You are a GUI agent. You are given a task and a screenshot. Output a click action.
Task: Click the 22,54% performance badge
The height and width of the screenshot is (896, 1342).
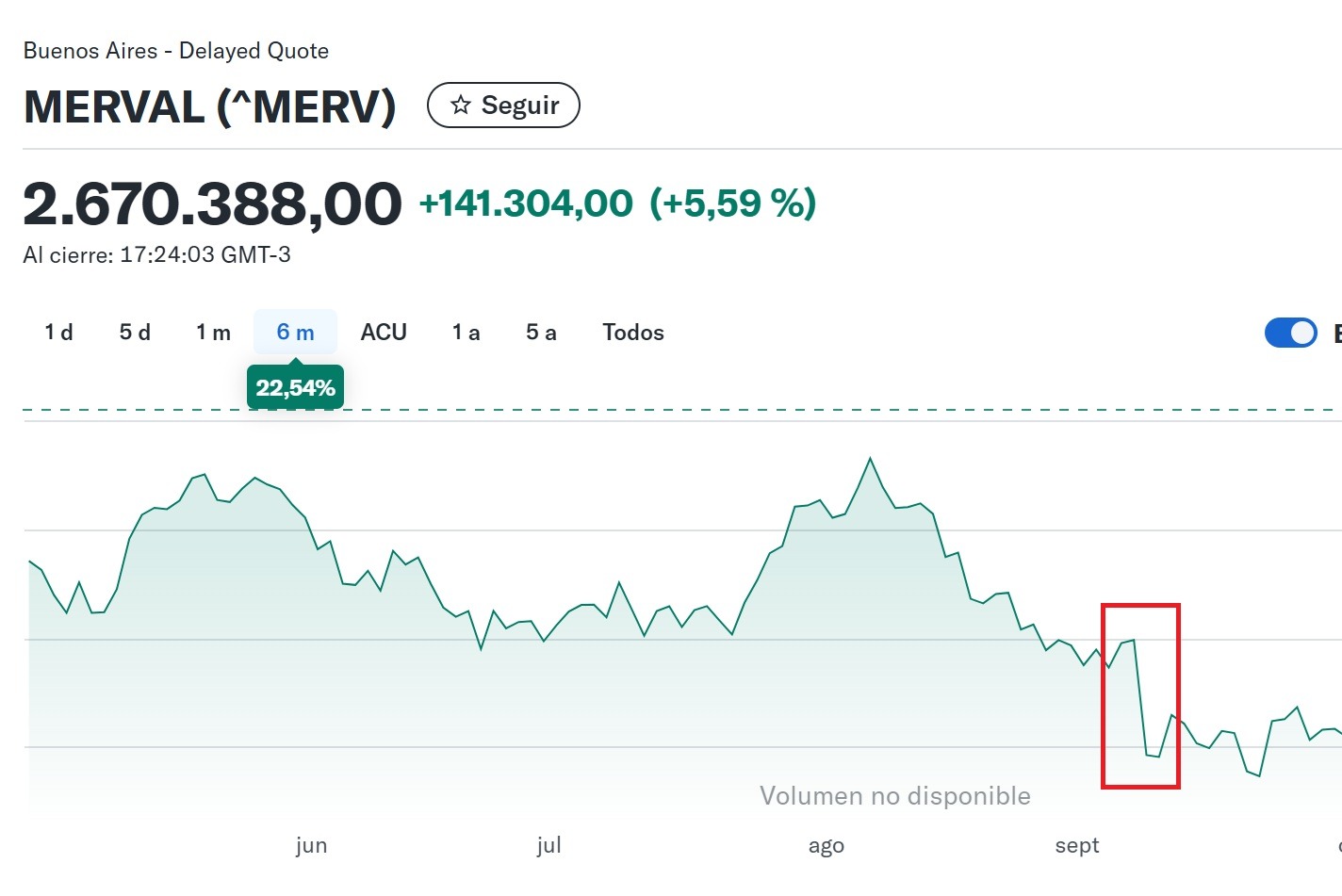pyautogui.click(x=295, y=385)
